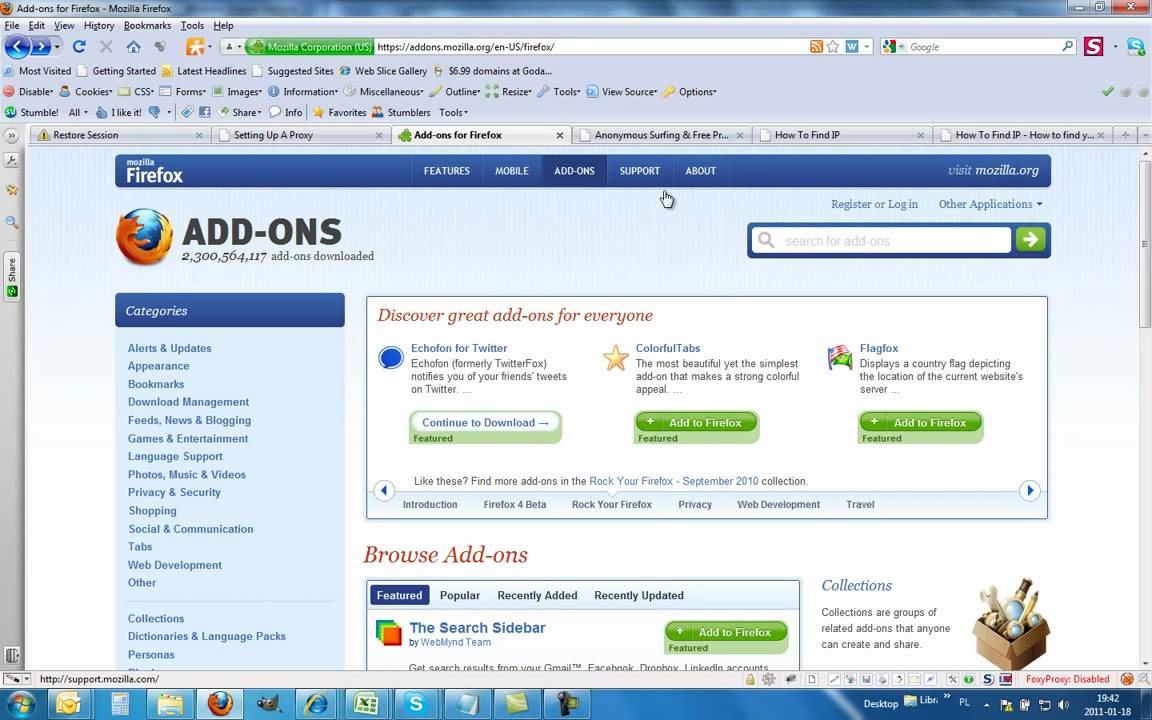
Task: Click the sidebar magnifier icon
Action: click(12, 222)
